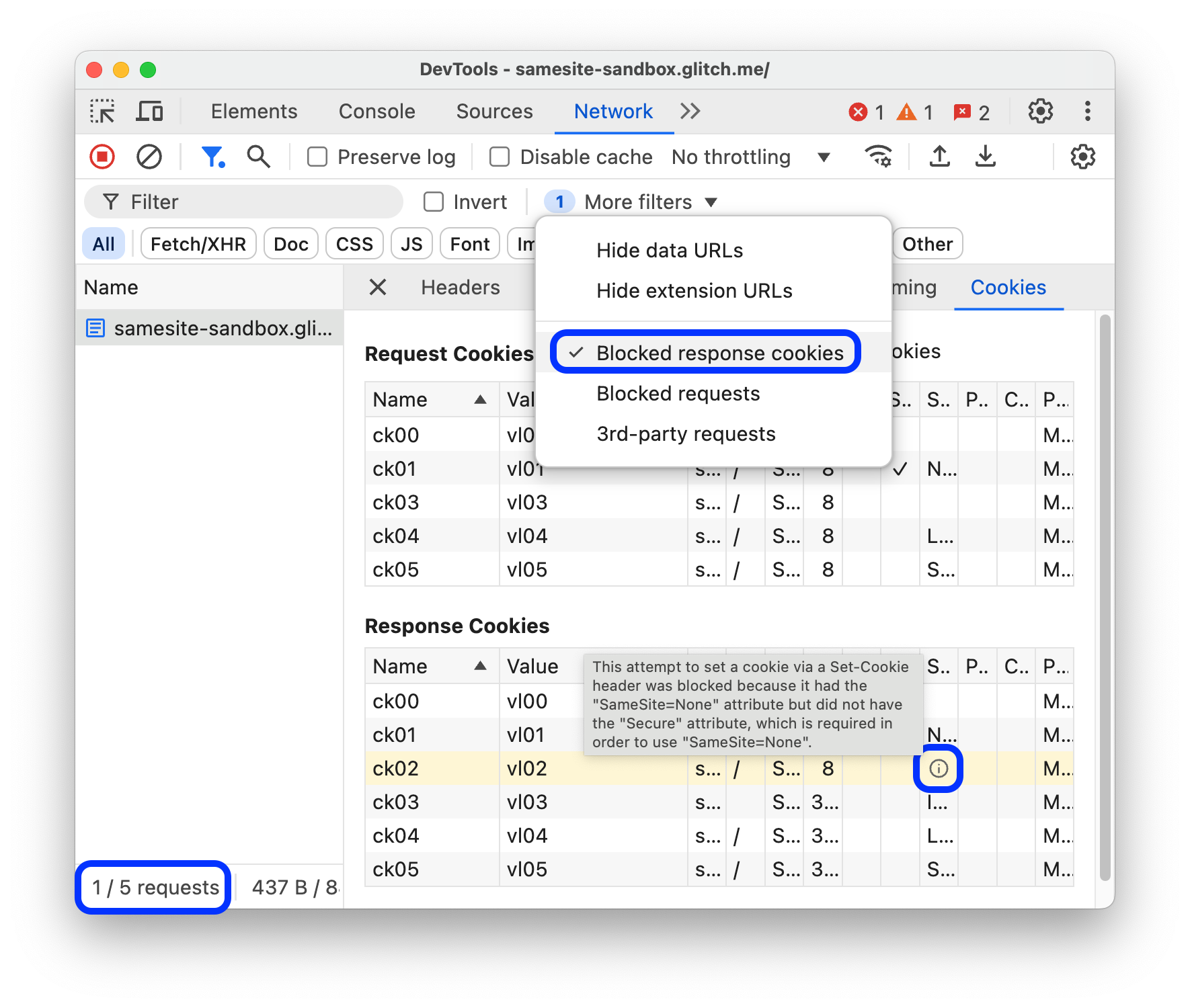This screenshot has width=1190, height=1008.
Task: Toggle the Invert filter checkbox
Action: [433, 202]
